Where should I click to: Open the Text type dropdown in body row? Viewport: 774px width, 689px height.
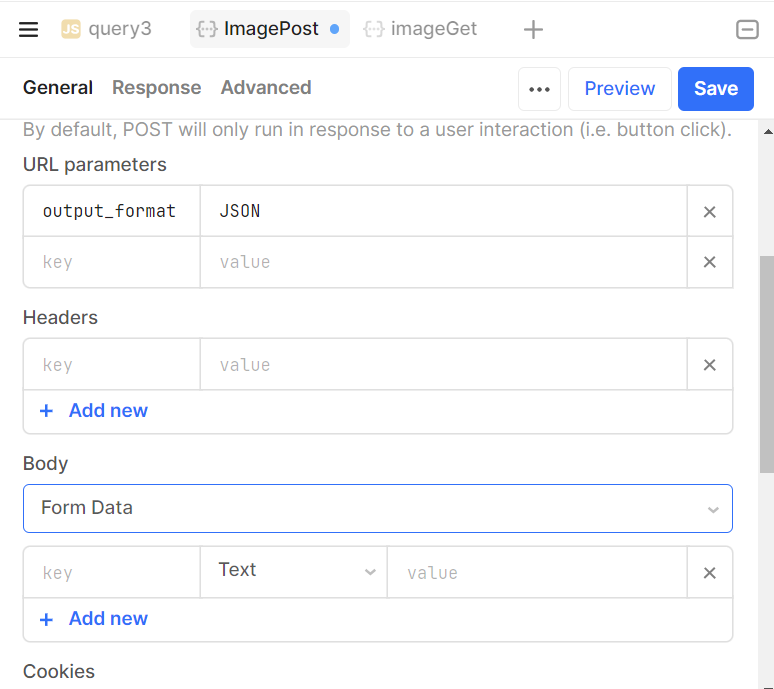click(294, 571)
